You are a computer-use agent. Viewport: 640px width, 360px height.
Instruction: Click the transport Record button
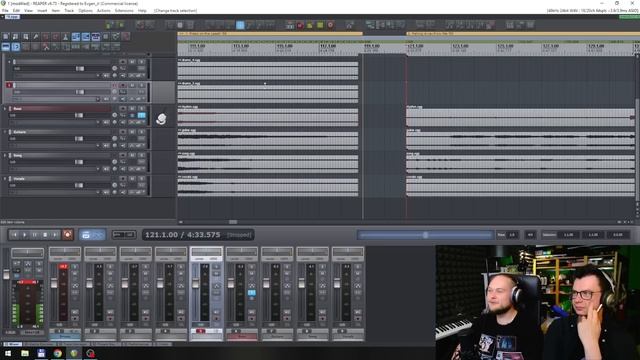coord(67,235)
